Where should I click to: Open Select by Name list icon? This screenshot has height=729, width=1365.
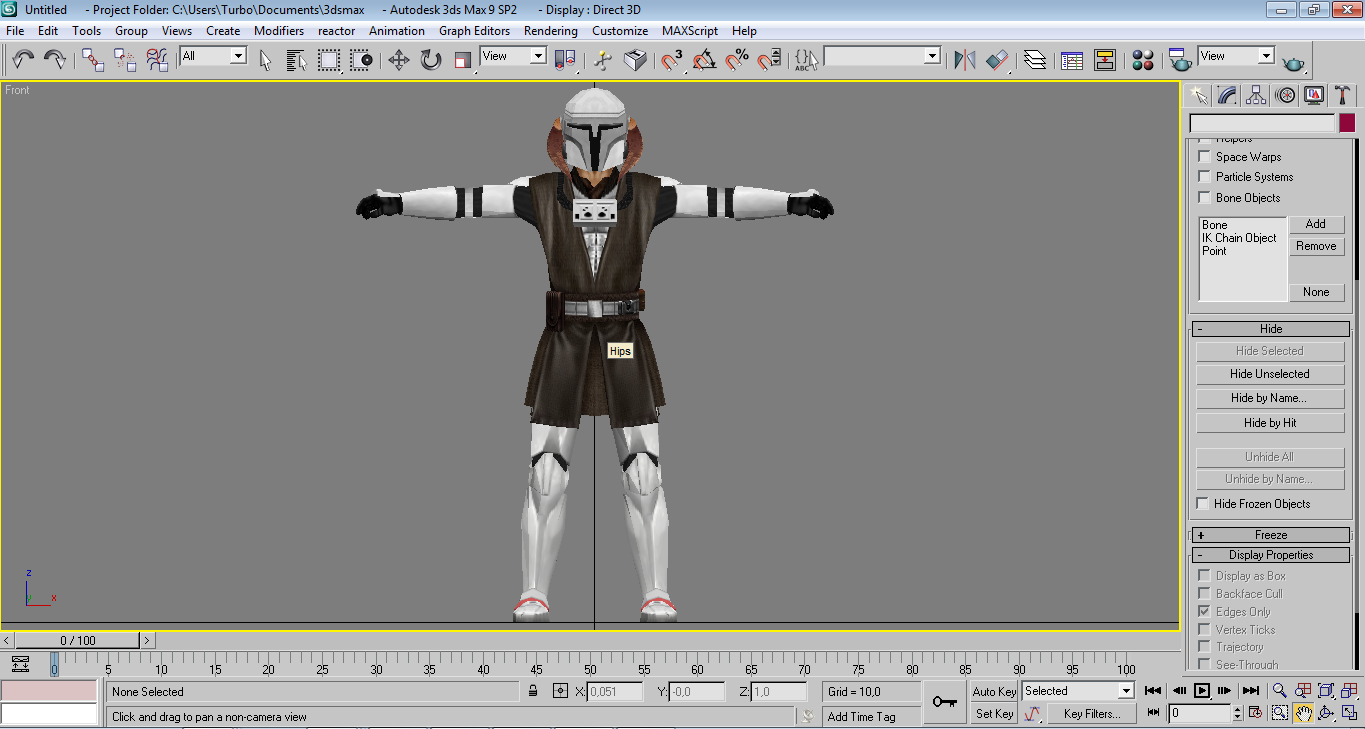296,60
